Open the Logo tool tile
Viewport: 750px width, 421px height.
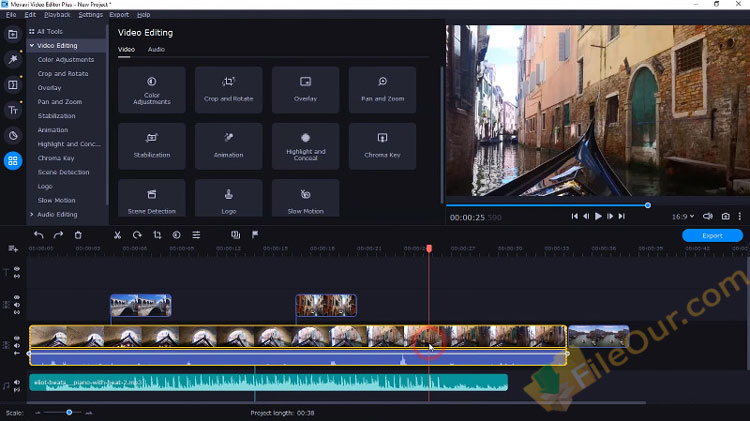tap(229, 199)
